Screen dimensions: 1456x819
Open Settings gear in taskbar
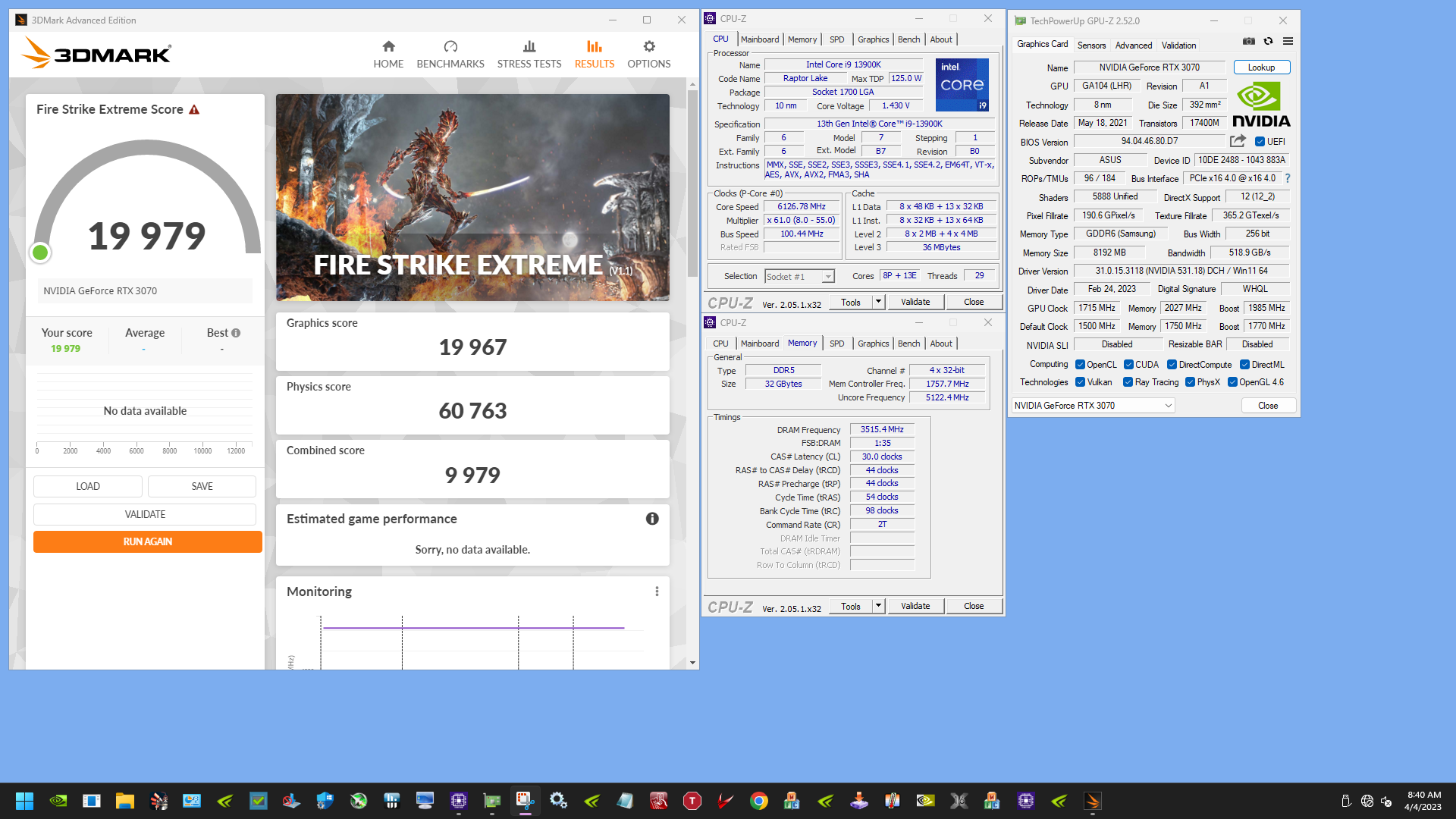coord(559,801)
